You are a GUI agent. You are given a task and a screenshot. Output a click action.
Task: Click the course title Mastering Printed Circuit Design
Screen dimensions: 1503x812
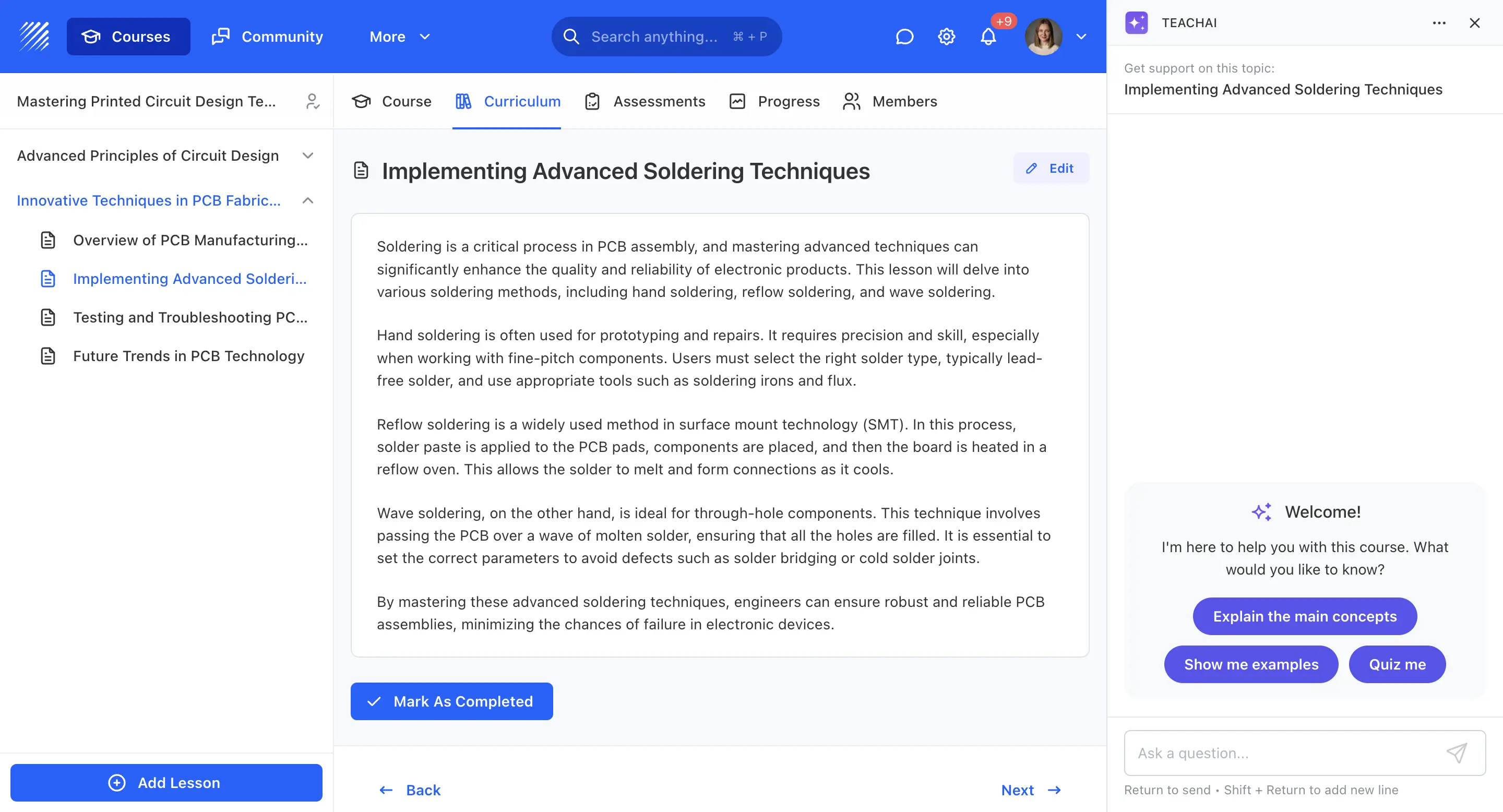coord(147,101)
